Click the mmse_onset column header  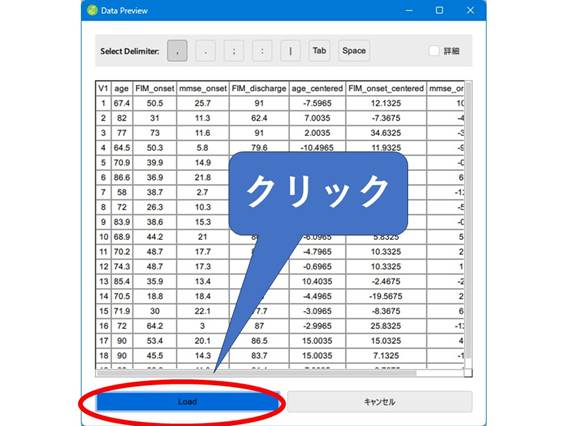[x=203, y=89]
